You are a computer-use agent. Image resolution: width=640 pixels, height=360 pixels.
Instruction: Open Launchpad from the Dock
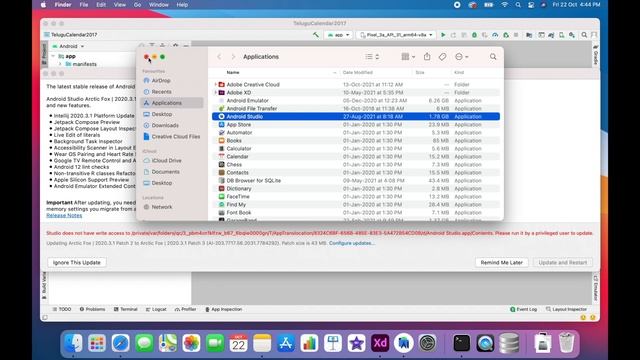[97, 343]
